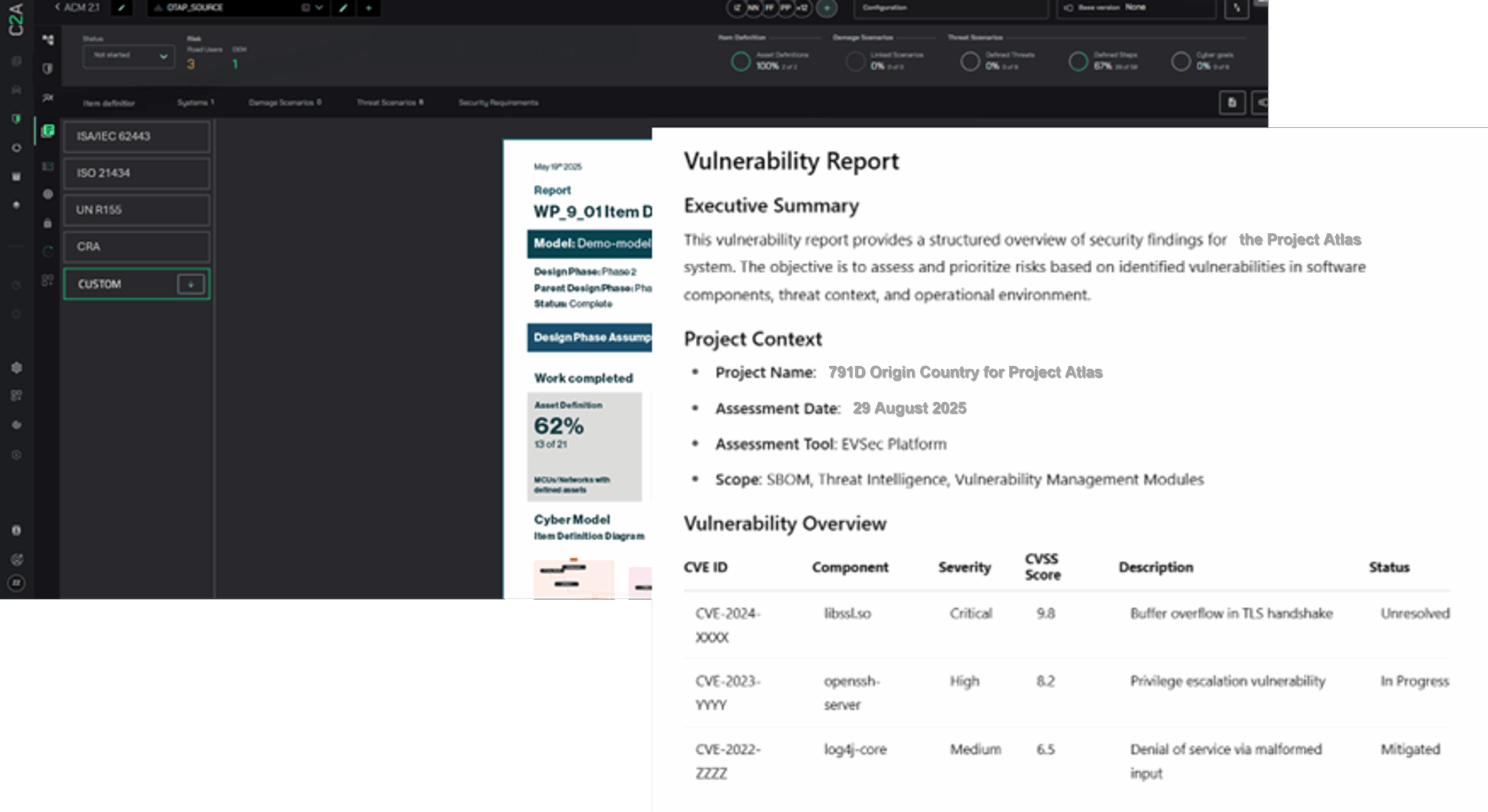Switch to the Systems tab
Screen dimensions: 1488x812
pyautogui.click(x=195, y=102)
